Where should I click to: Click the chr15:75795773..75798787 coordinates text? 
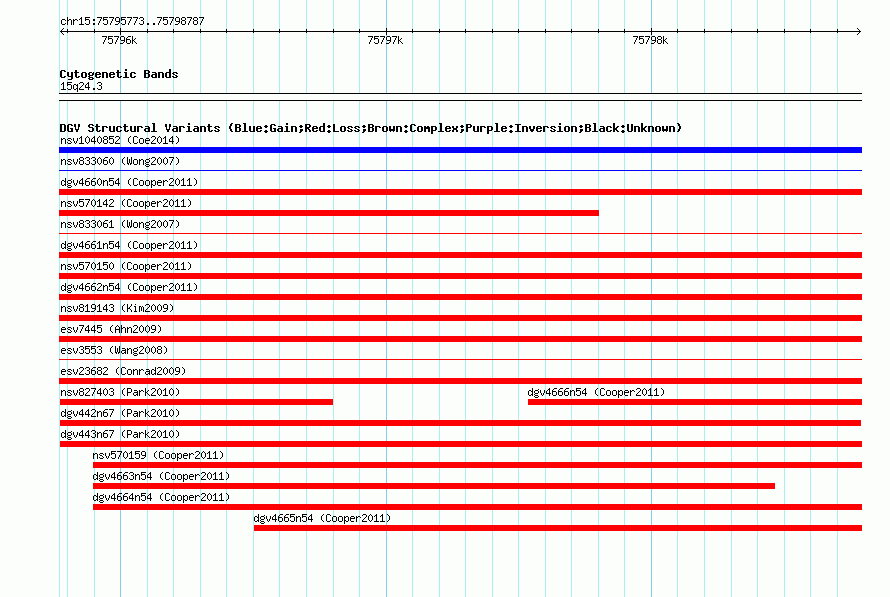(132, 22)
